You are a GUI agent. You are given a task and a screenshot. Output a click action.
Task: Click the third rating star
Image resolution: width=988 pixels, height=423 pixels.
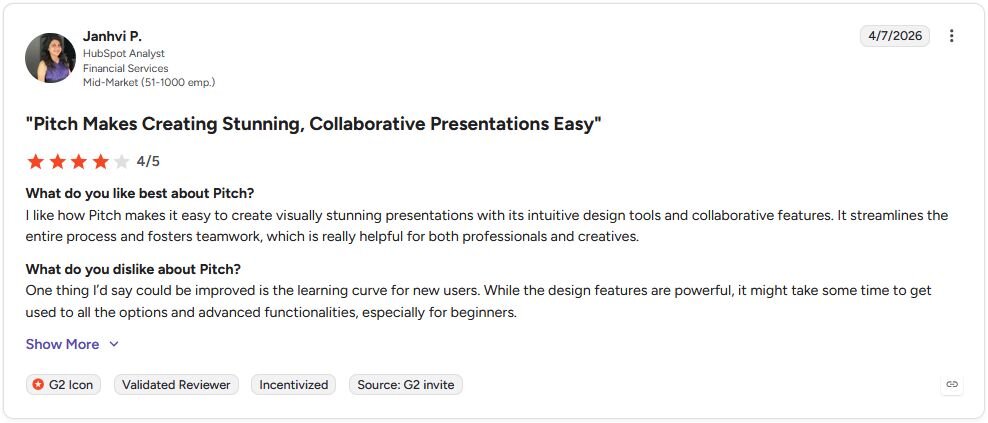tap(79, 162)
